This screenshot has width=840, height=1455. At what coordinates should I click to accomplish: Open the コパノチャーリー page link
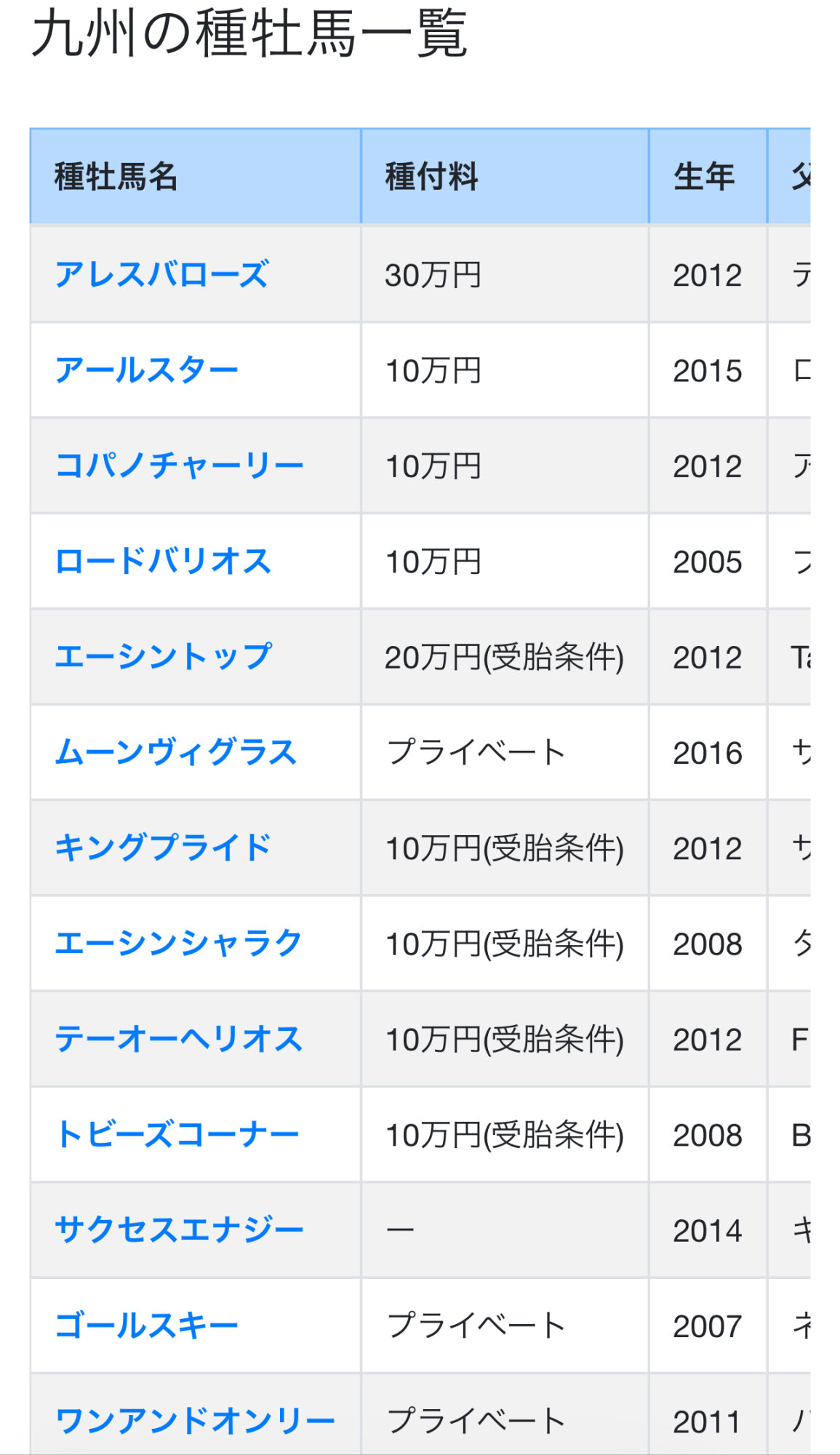click(179, 466)
